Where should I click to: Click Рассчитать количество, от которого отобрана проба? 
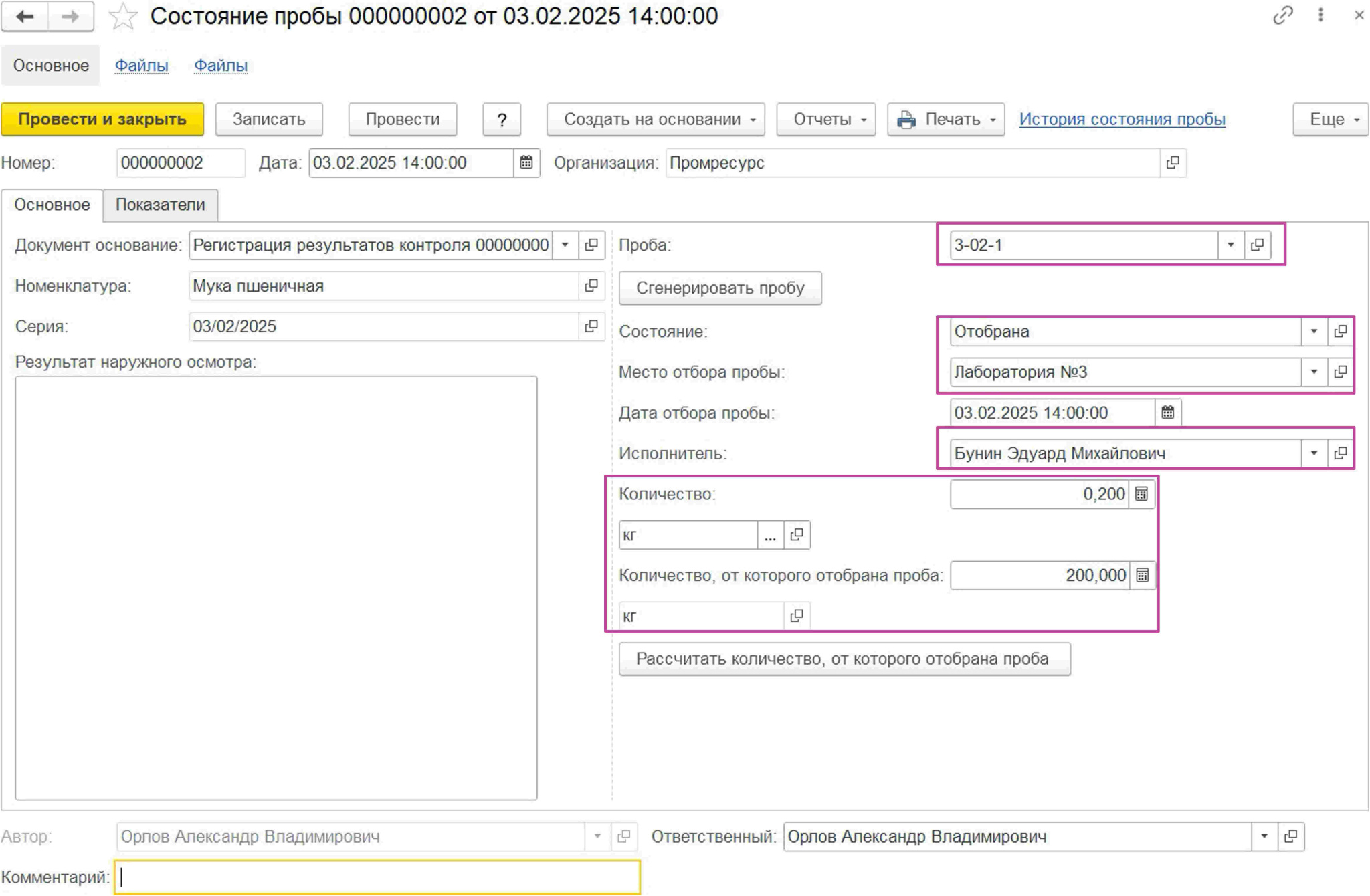point(844,659)
